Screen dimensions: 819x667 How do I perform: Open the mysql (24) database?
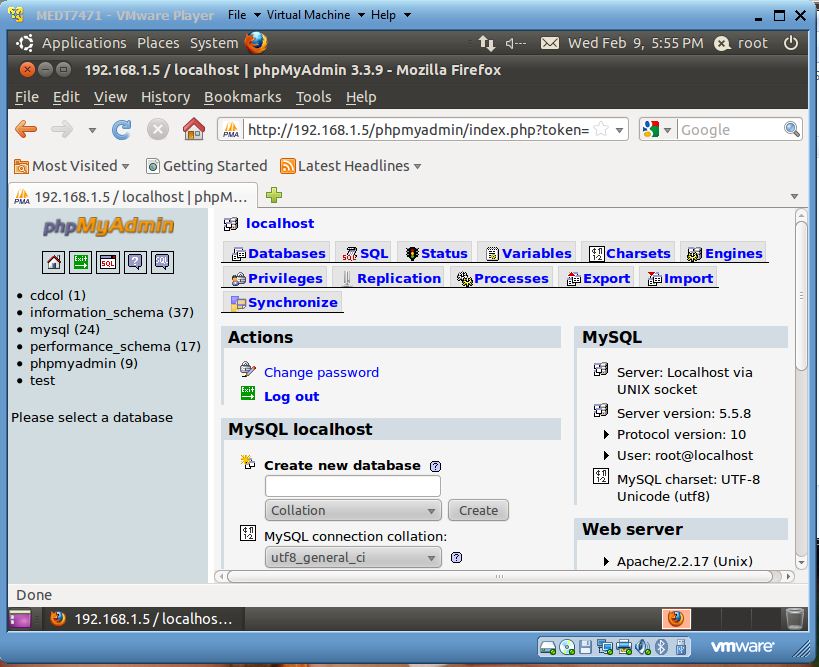coord(65,330)
